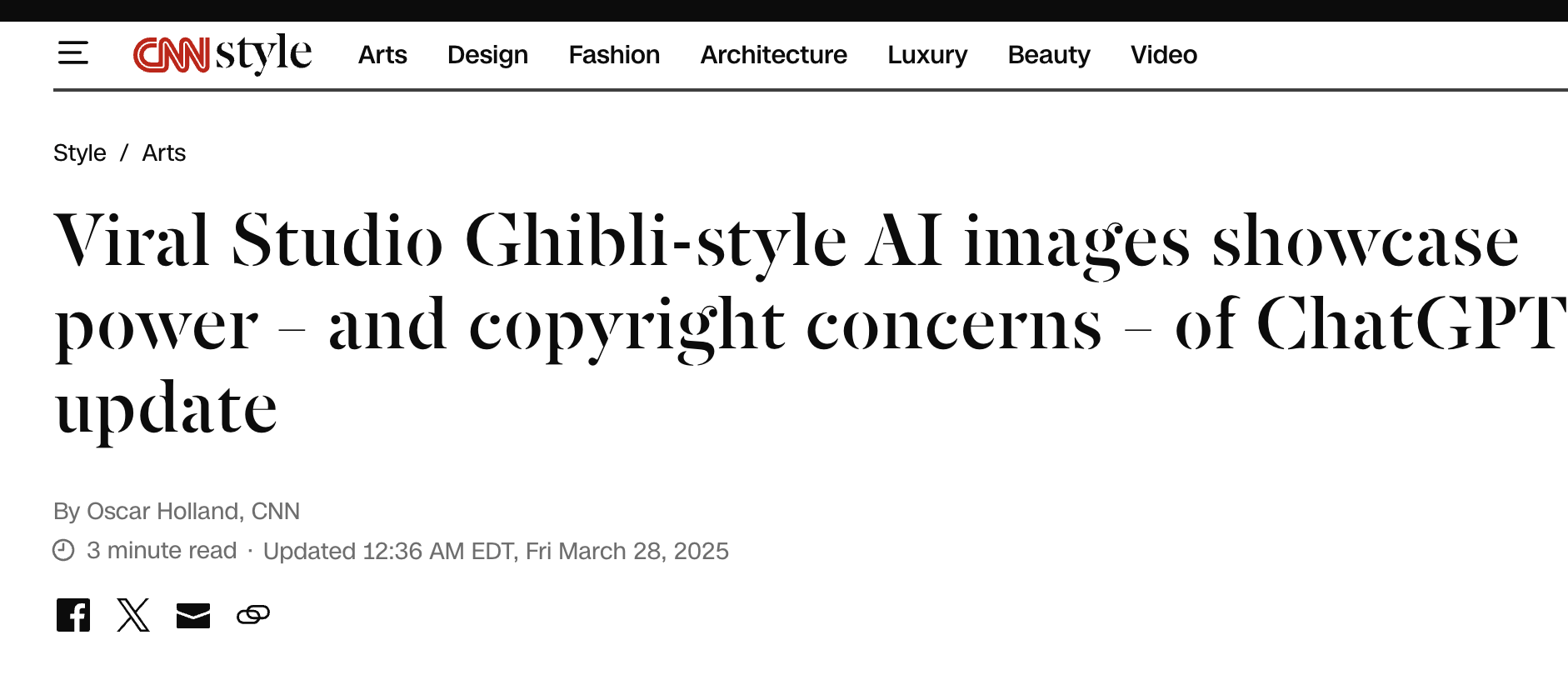Open the Design section

(487, 55)
